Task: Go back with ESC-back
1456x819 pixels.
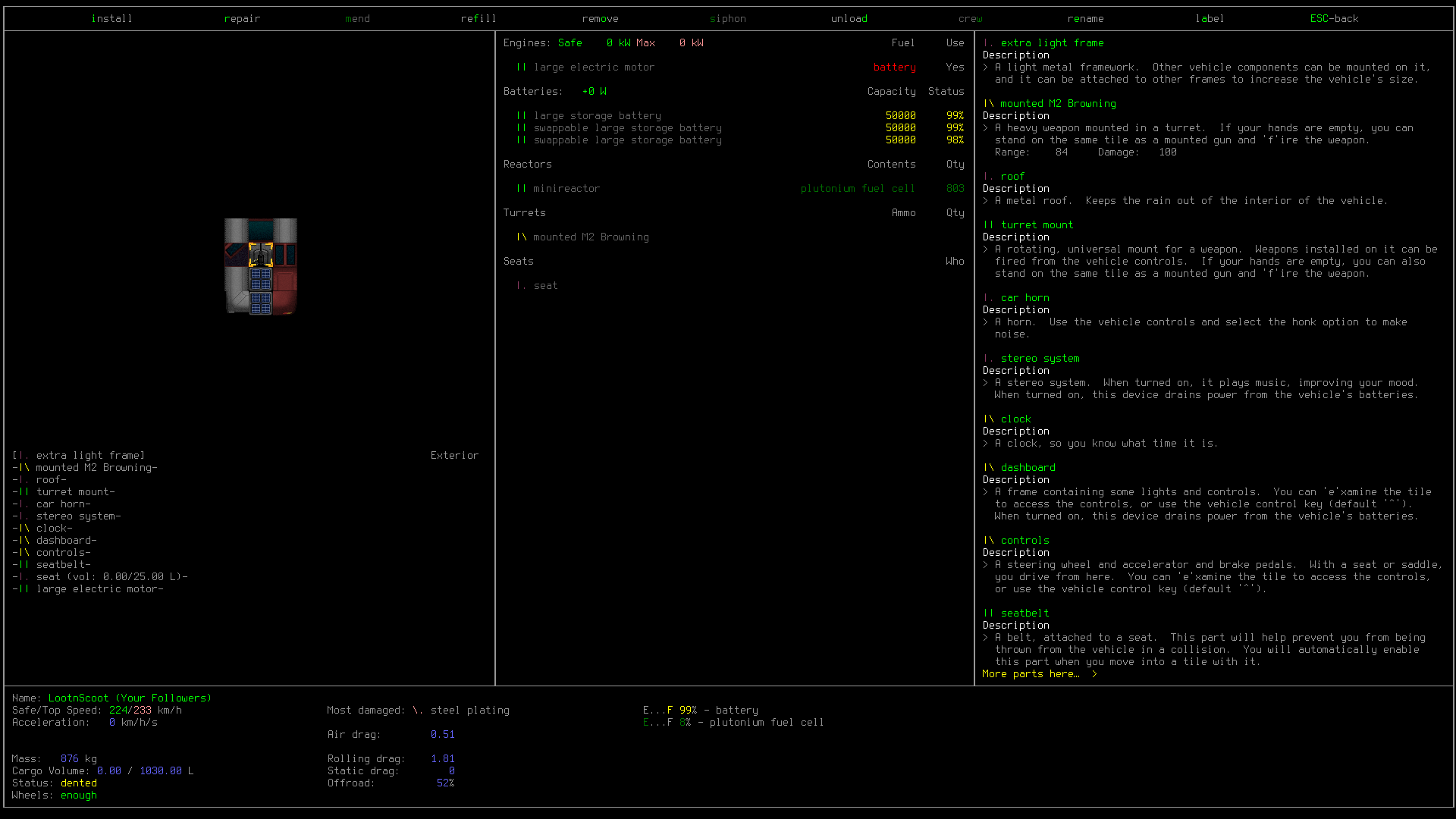Action: 1334,19
